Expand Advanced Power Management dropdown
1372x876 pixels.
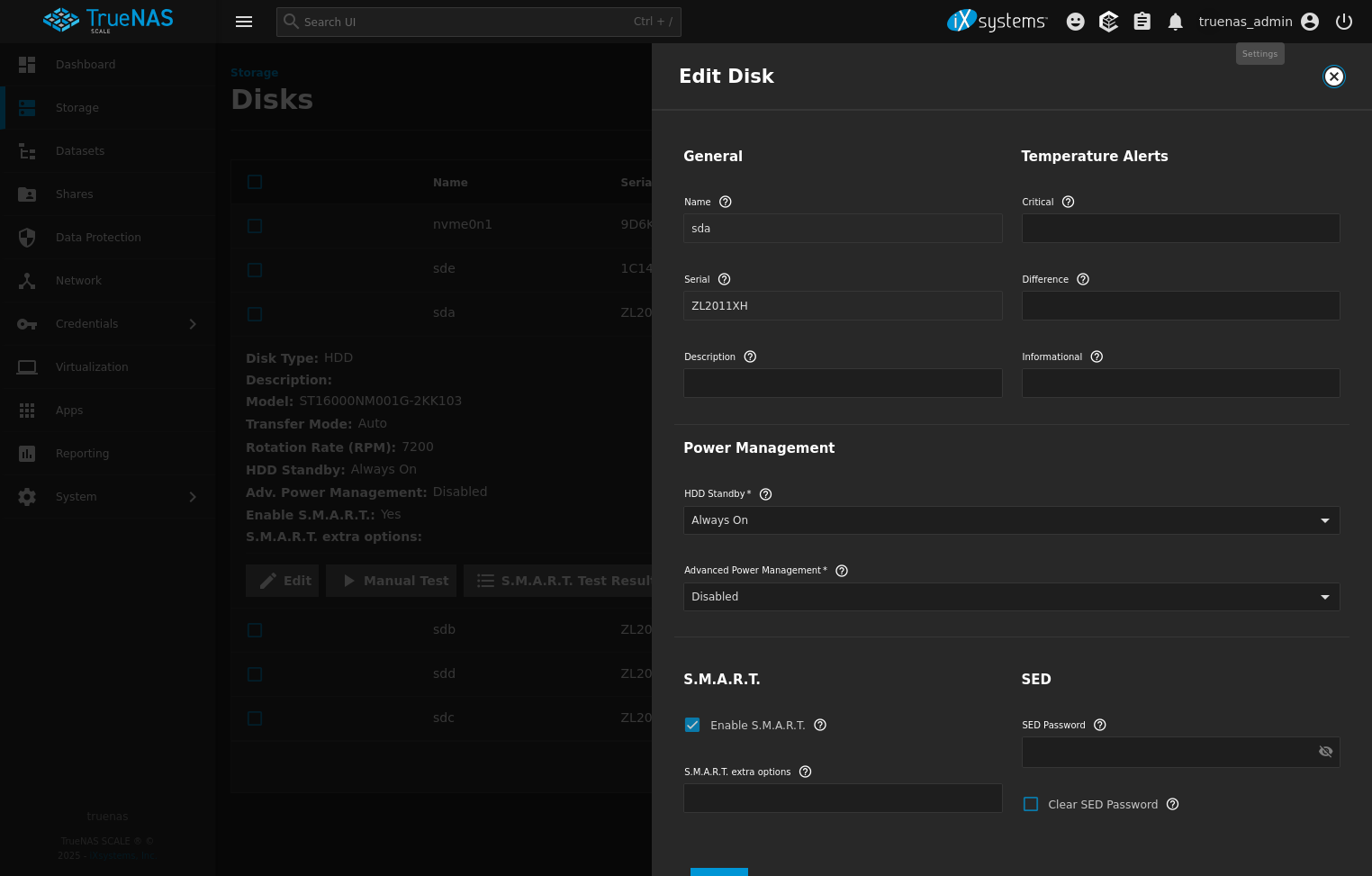pyautogui.click(x=1011, y=597)
